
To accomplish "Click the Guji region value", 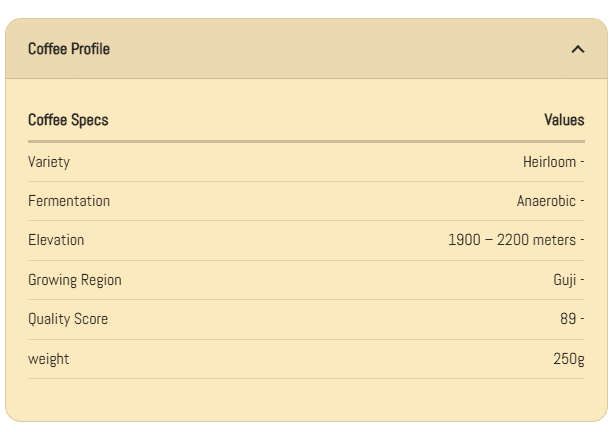I will pos(564,280).
